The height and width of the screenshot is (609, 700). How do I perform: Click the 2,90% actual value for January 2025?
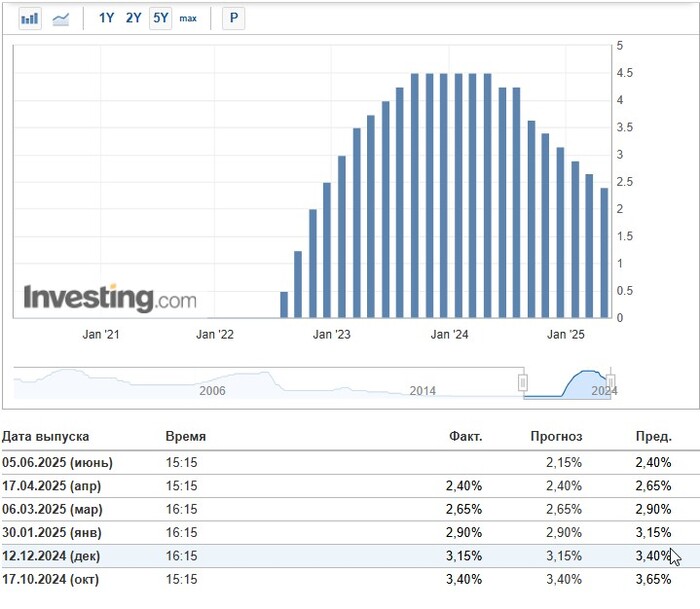[464, 532]
